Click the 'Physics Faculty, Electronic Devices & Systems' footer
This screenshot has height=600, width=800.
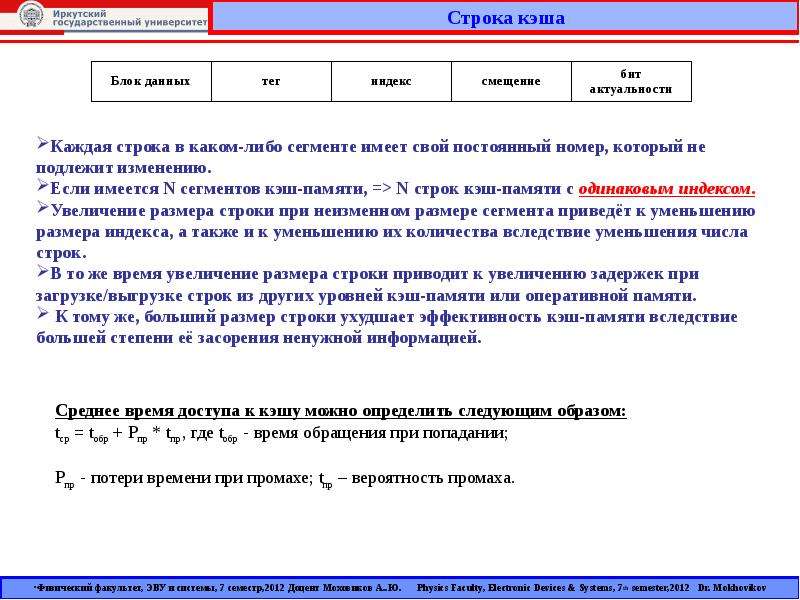point(515,588)
